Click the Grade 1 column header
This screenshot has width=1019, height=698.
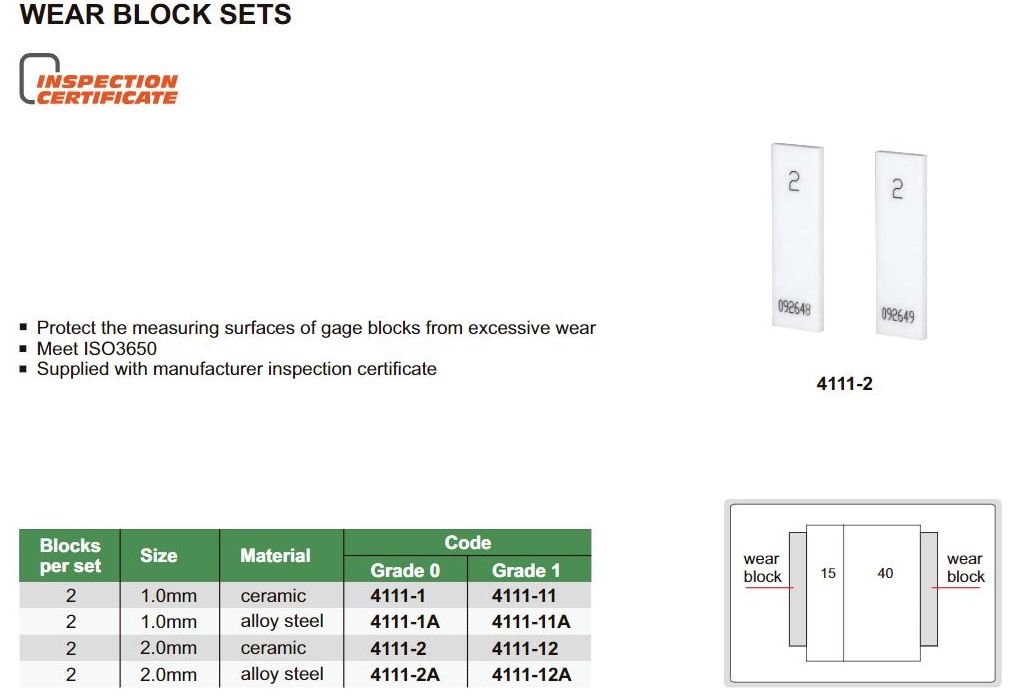[526, 570]
